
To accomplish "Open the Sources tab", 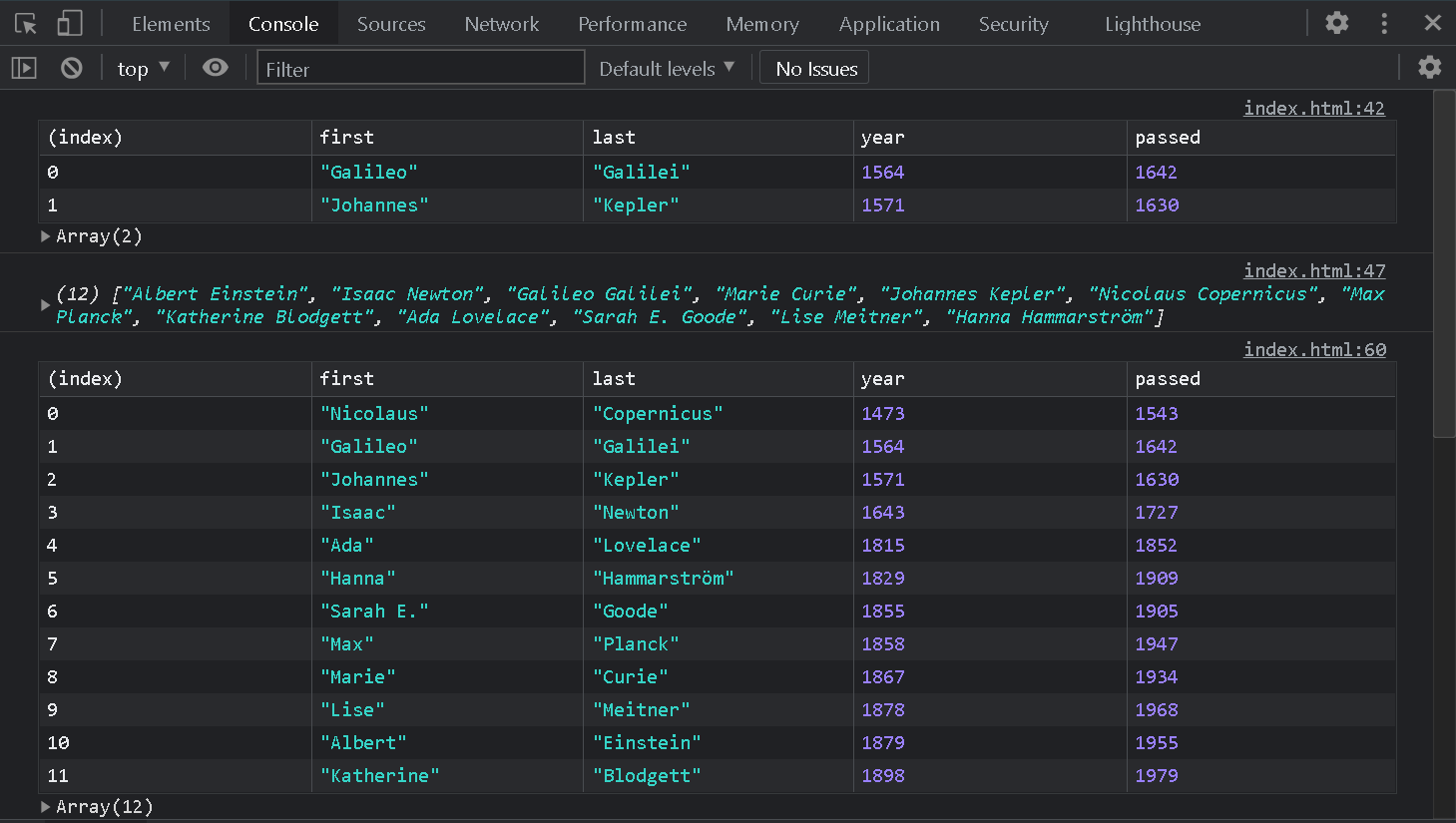I will point(391,24).
